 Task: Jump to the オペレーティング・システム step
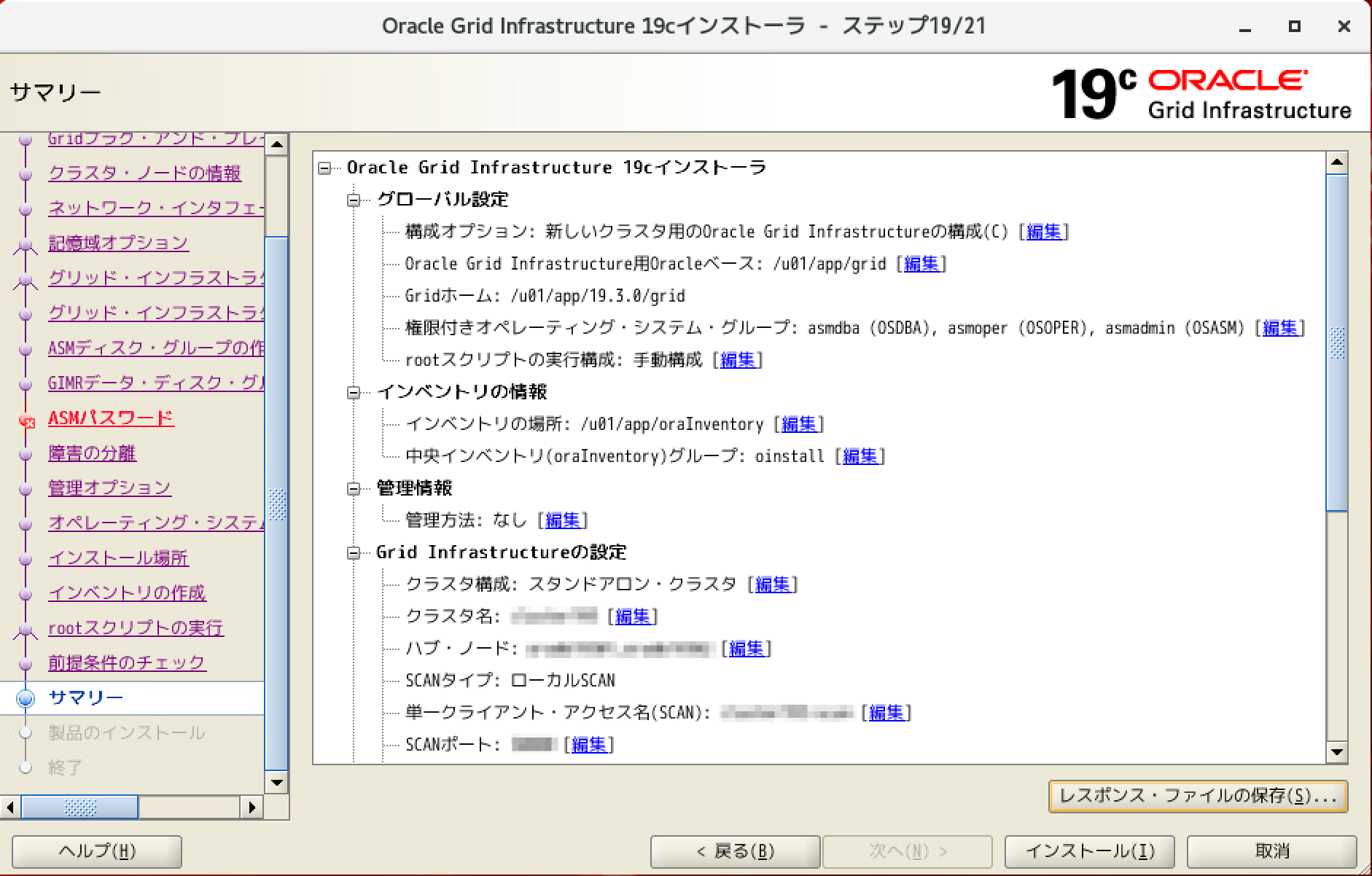click(156, 523)
